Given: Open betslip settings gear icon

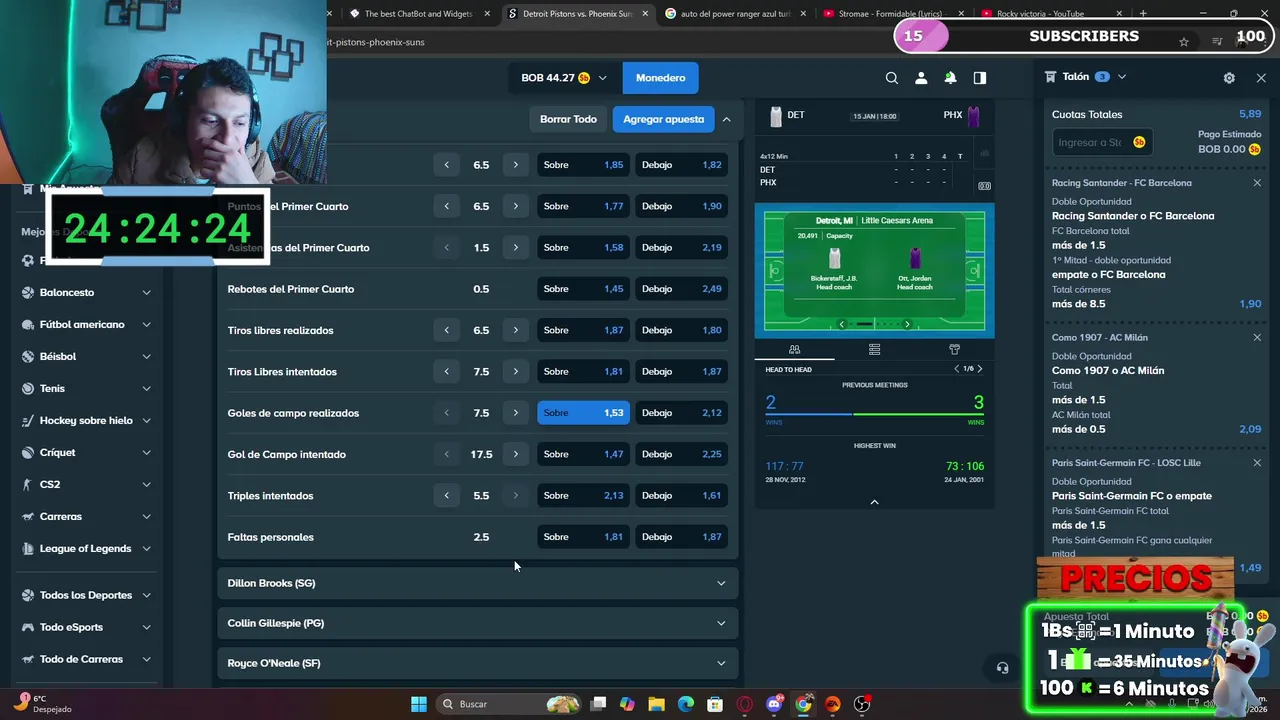Looking at the screenshot, I should point(1229,78).
